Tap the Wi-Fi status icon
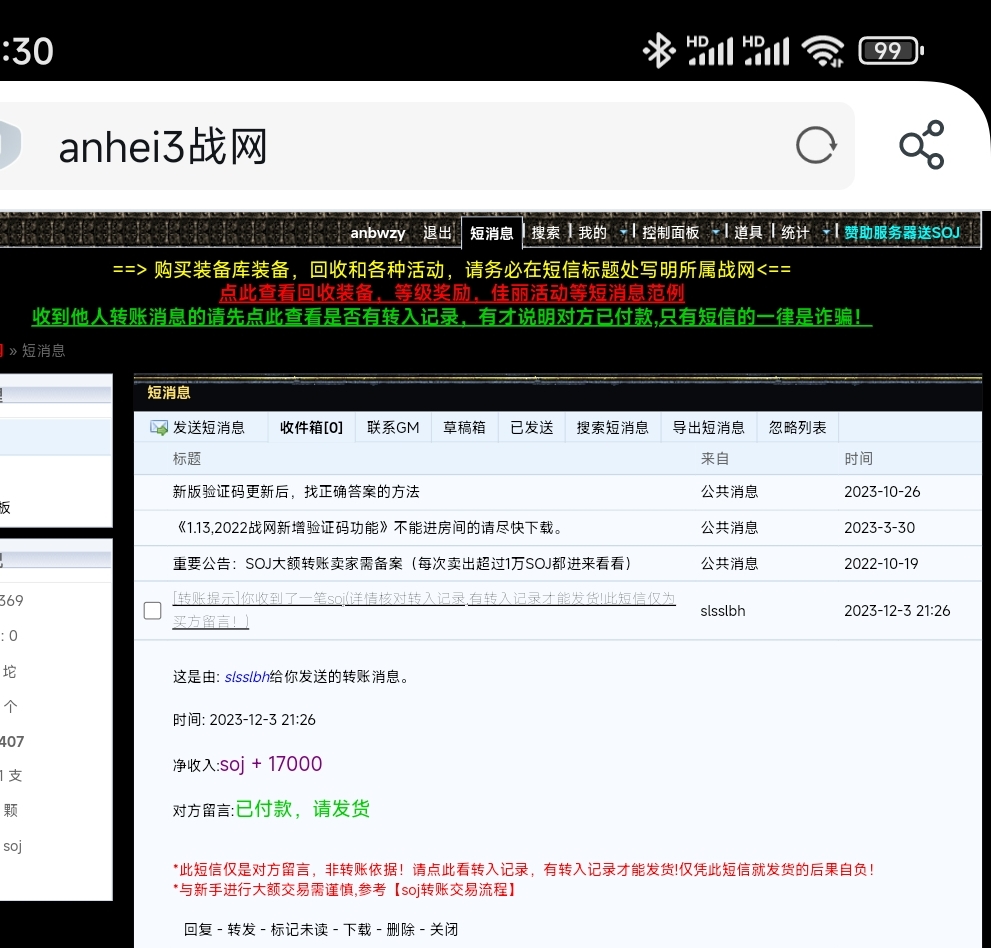Screen dimensions: 991x948 [822, 50]
